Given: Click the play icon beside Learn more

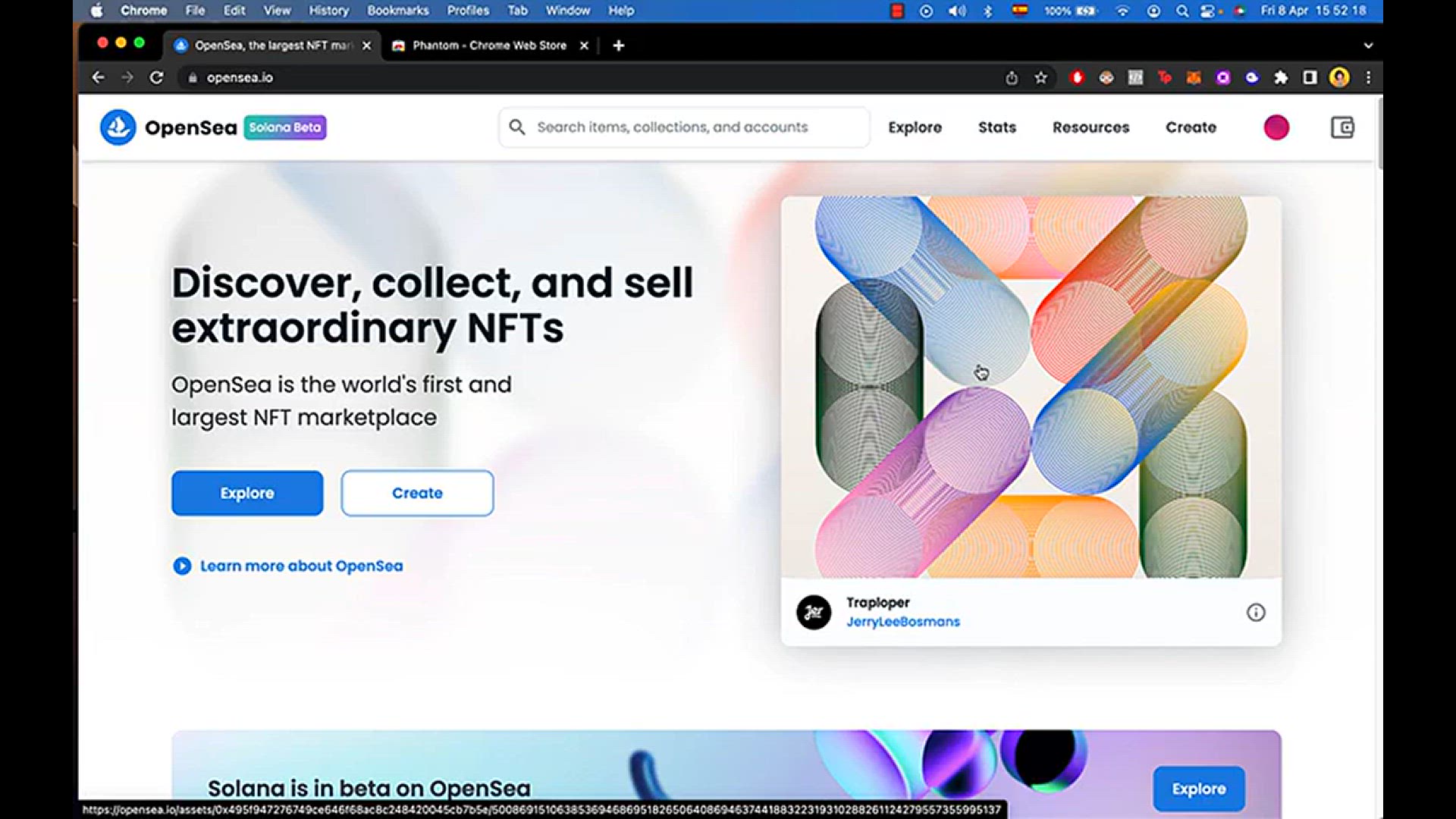Looking at the screenshot, I should (182, 566).
